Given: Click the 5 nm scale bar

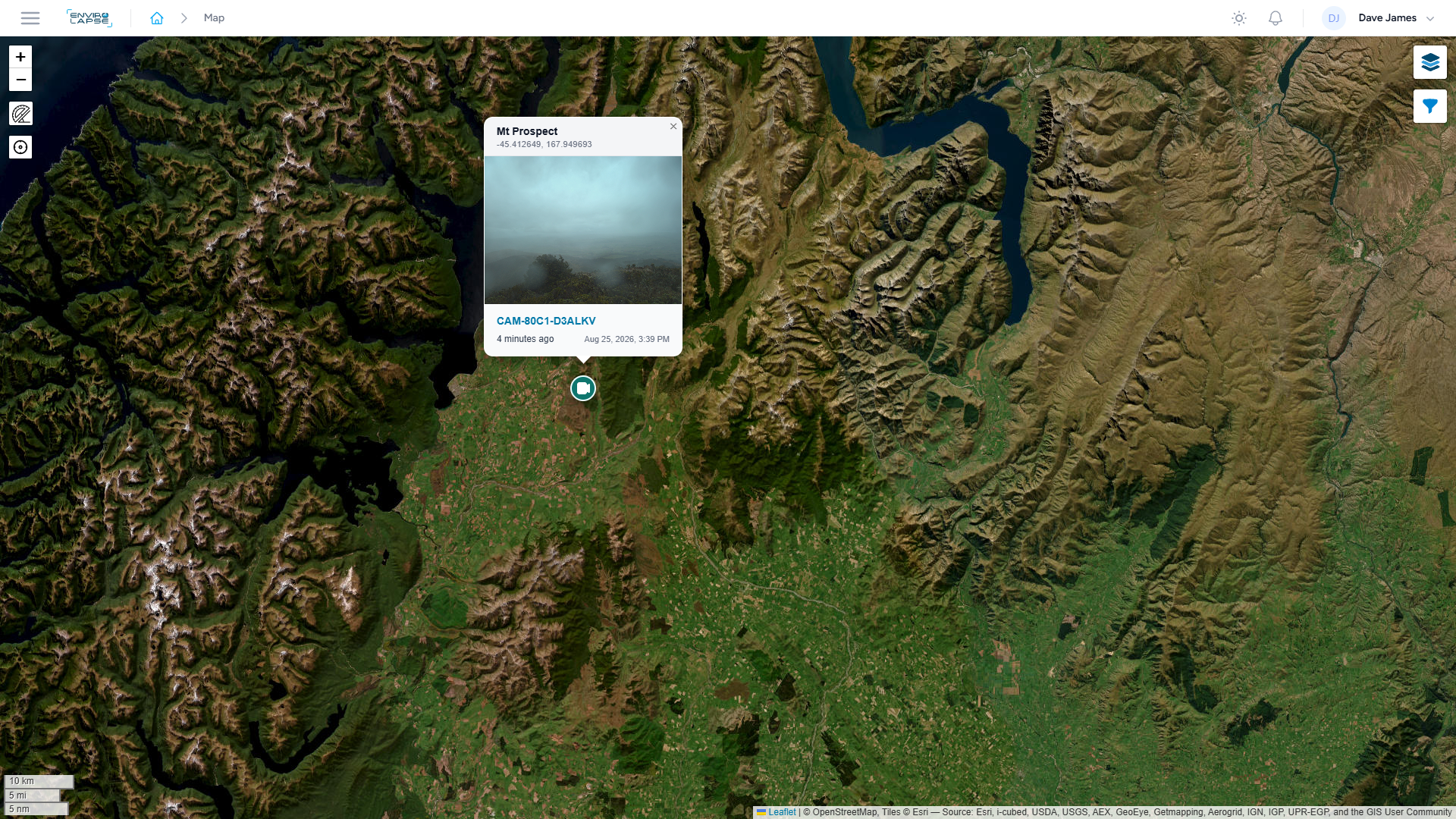Looking at the screenshot, I should tap(36, 809).
